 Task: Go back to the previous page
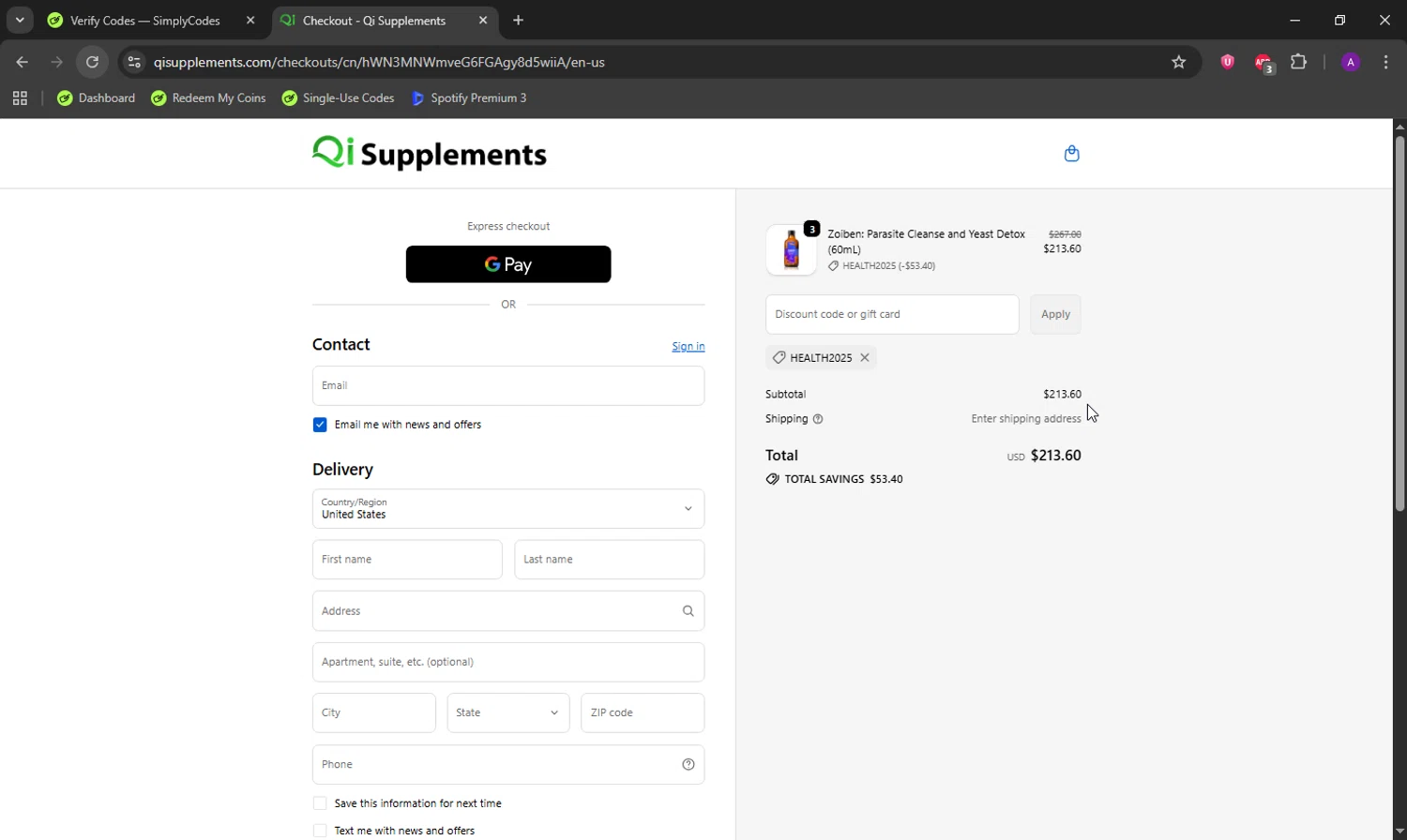pyautogui.click(x=23, y=62)
